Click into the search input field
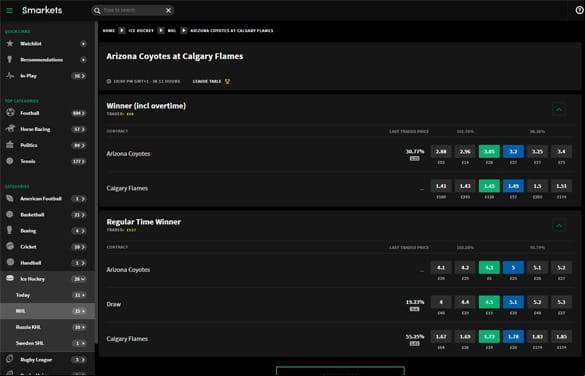The image size is (585, 376). coord(132,10)
